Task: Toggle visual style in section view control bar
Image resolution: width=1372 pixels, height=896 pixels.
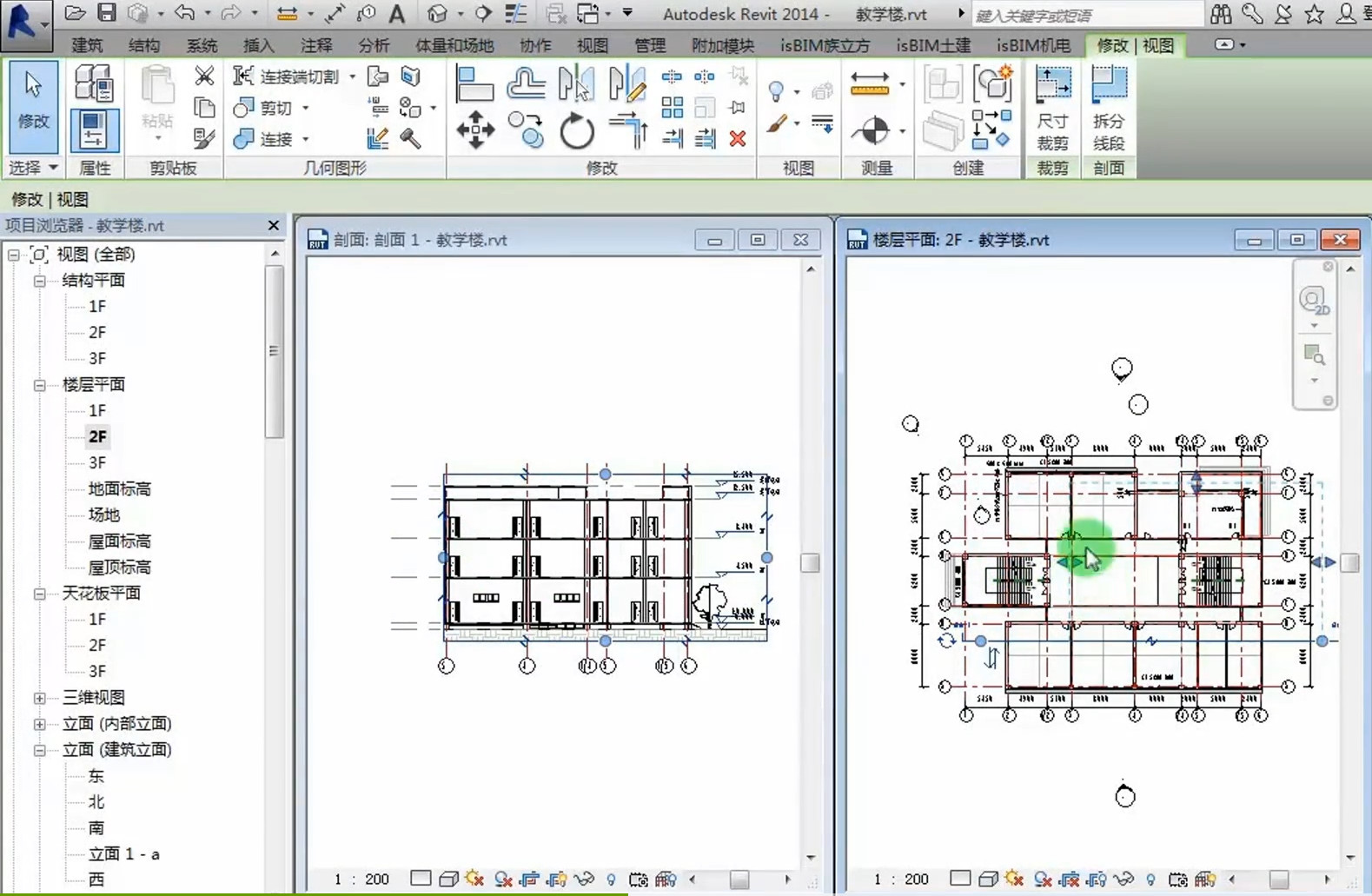Action: (x=448, y=879)
